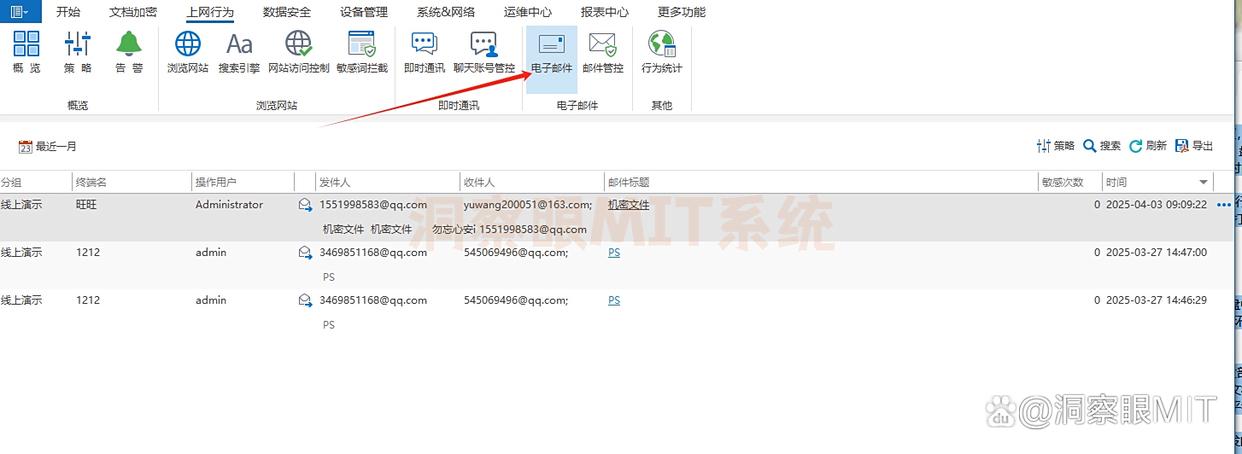Open the PS link in the 14:46:29 row
Image resolution: width=1242 pixels, height=454 pixels.
point(614,301)
